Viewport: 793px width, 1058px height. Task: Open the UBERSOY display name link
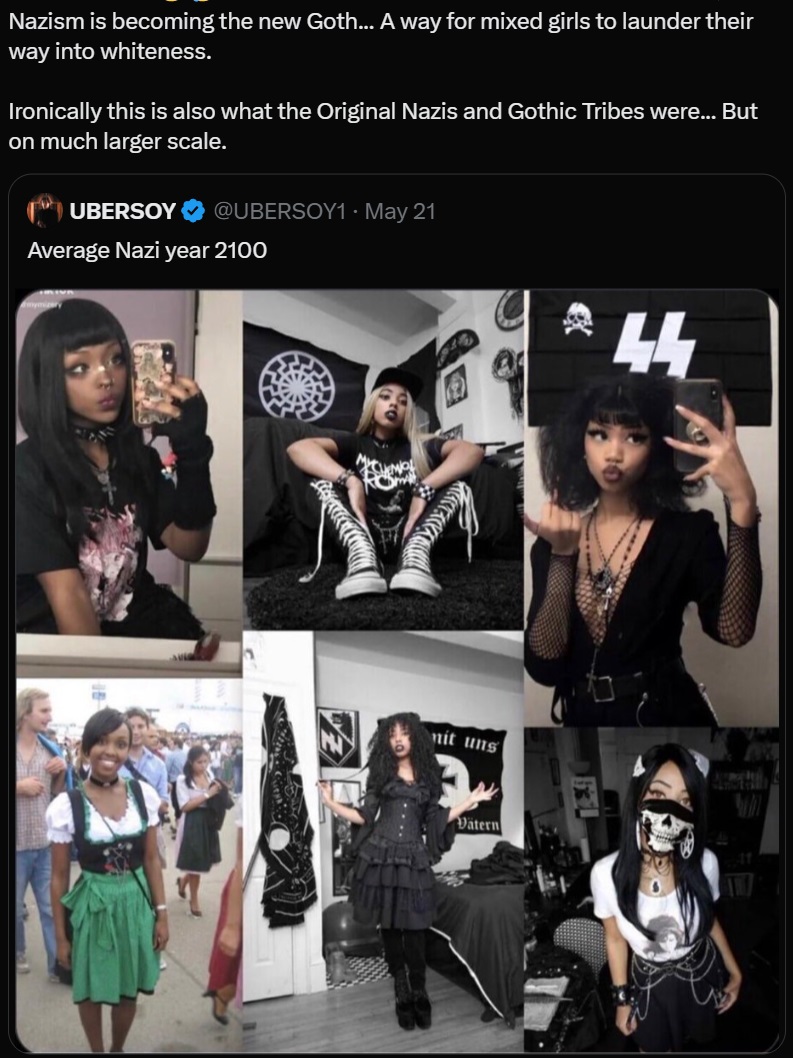pyautogui.click(x=123, y=211)
